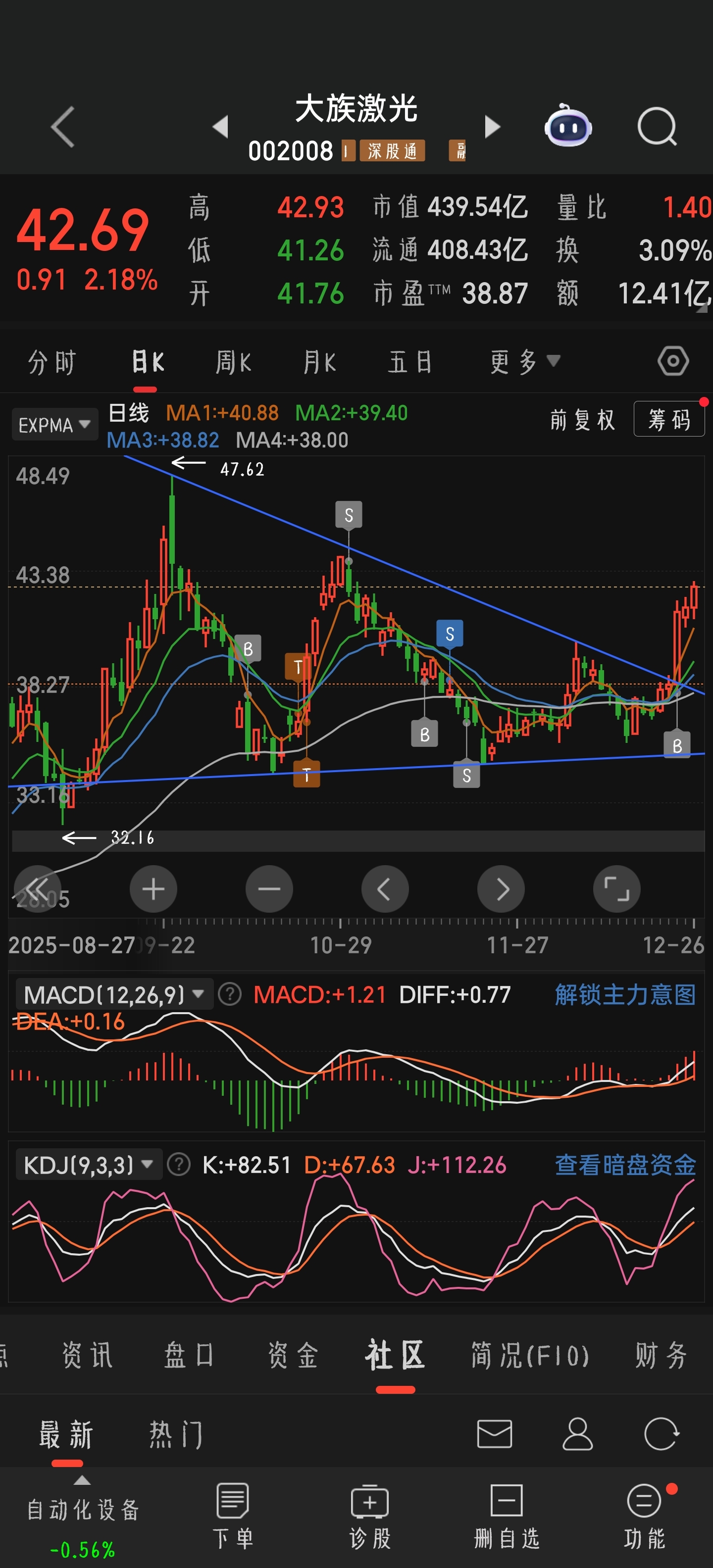Viewport: 713px width, 1568px height.
Task: Switch to next stock with right triangle
Action: pyautogui.click(x=492, y=127)
